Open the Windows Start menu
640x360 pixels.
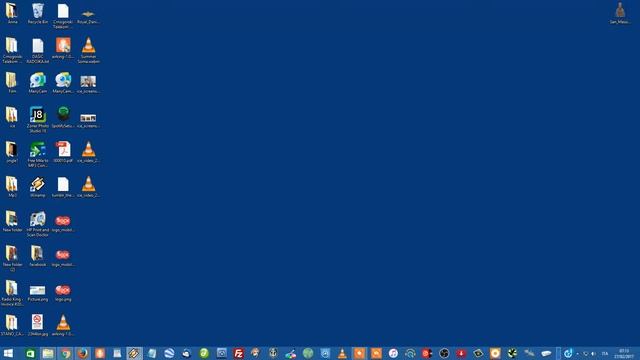(8, 353)
